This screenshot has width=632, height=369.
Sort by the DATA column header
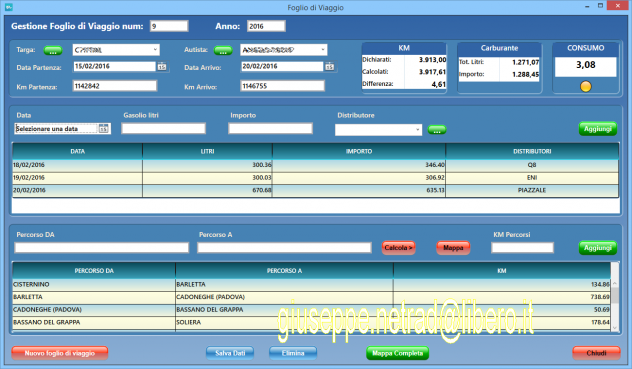(77, 151)
